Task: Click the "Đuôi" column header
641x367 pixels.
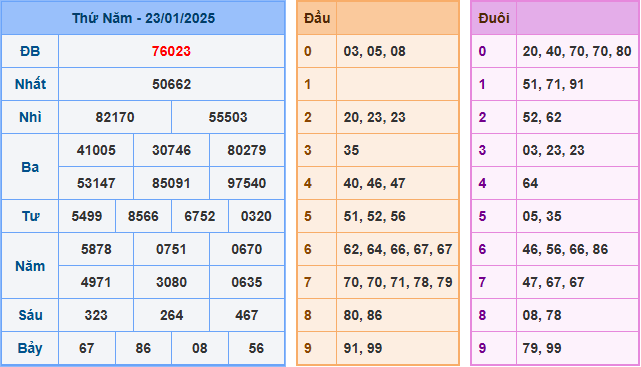Action: pos(494,18)
